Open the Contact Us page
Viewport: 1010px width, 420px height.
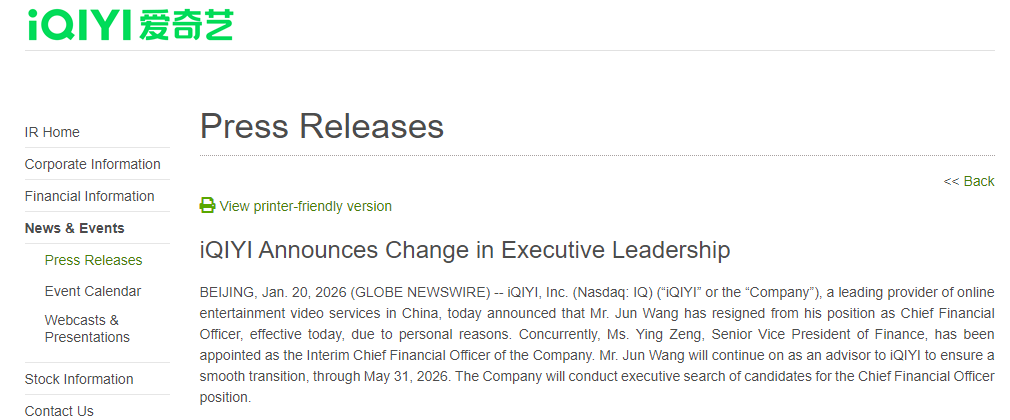point(59,410)
